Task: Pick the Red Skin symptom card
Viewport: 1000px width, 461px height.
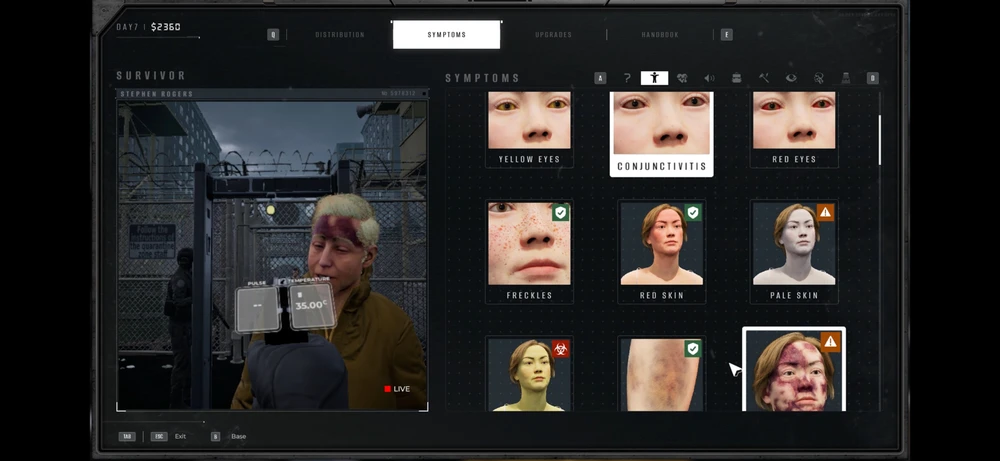Action: point(661,250)
